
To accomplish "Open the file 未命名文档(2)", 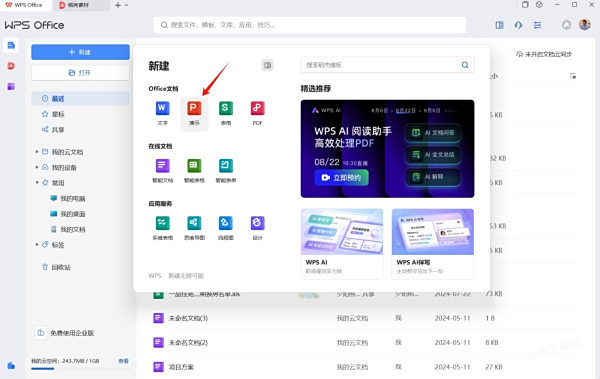I will click(x=188, y=342).
